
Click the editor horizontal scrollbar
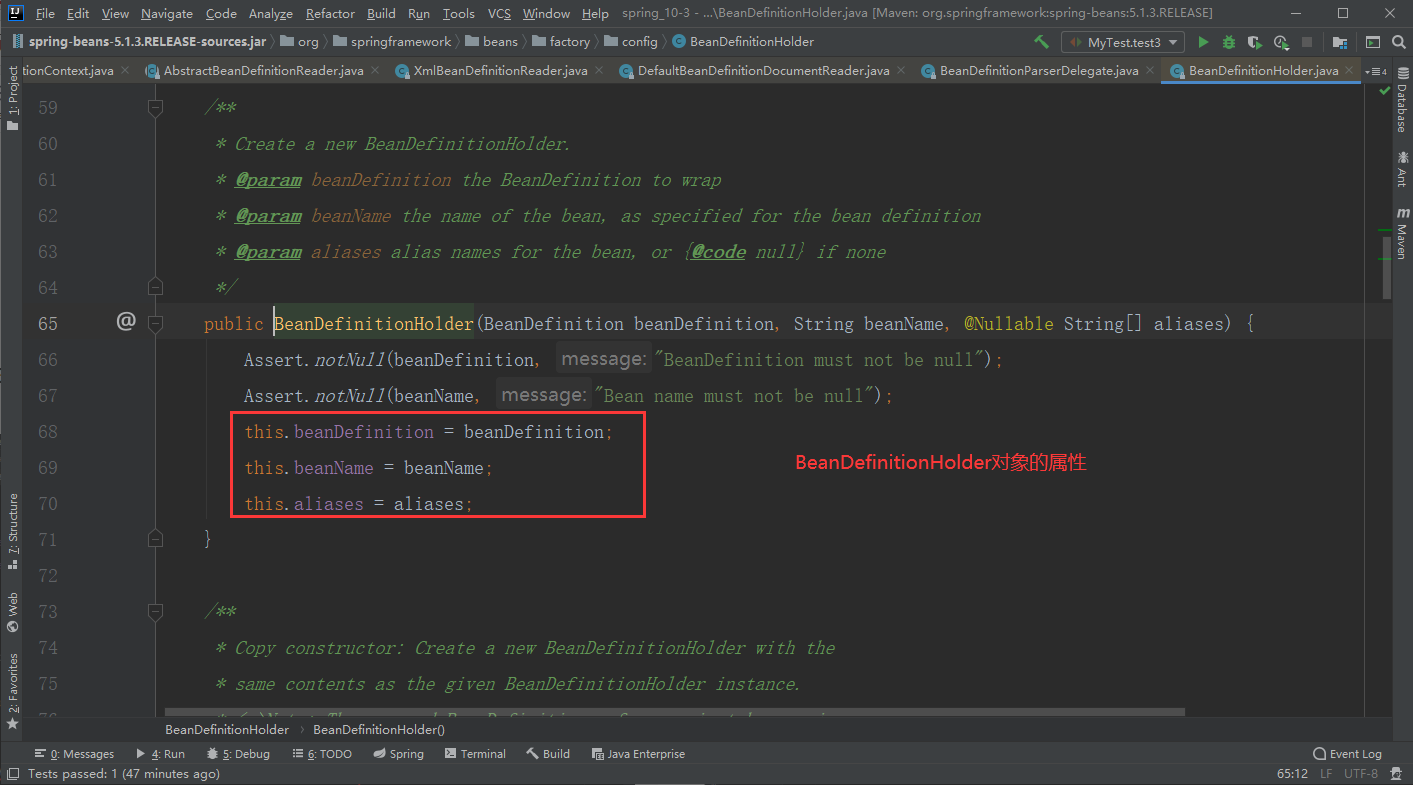(675, 713)
